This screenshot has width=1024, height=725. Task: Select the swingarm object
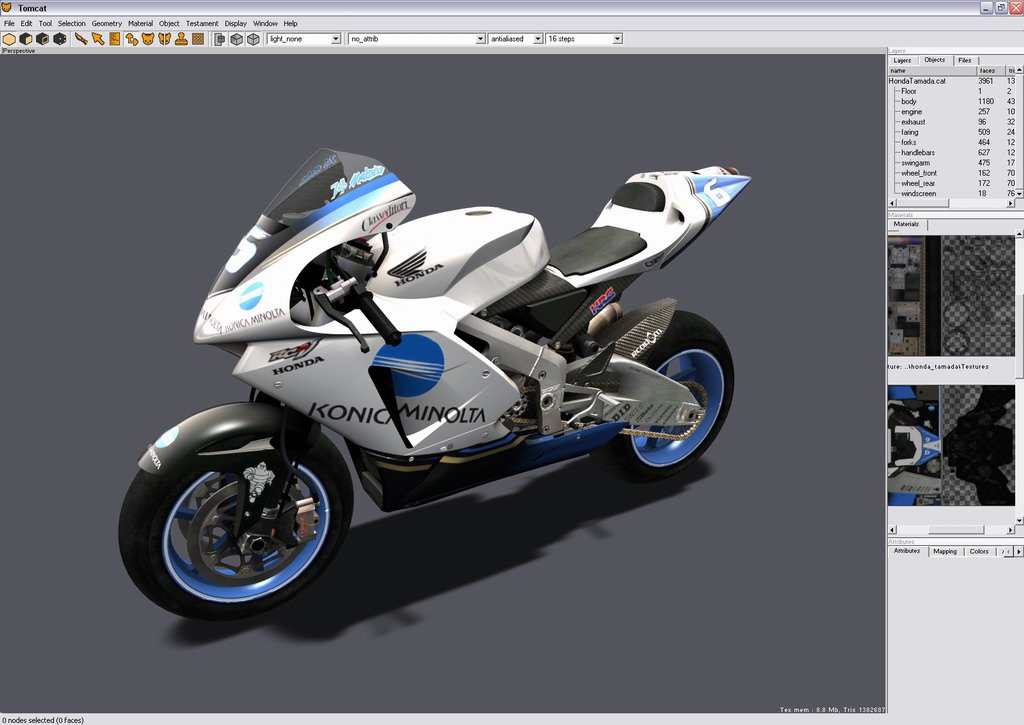pos(916,163)
